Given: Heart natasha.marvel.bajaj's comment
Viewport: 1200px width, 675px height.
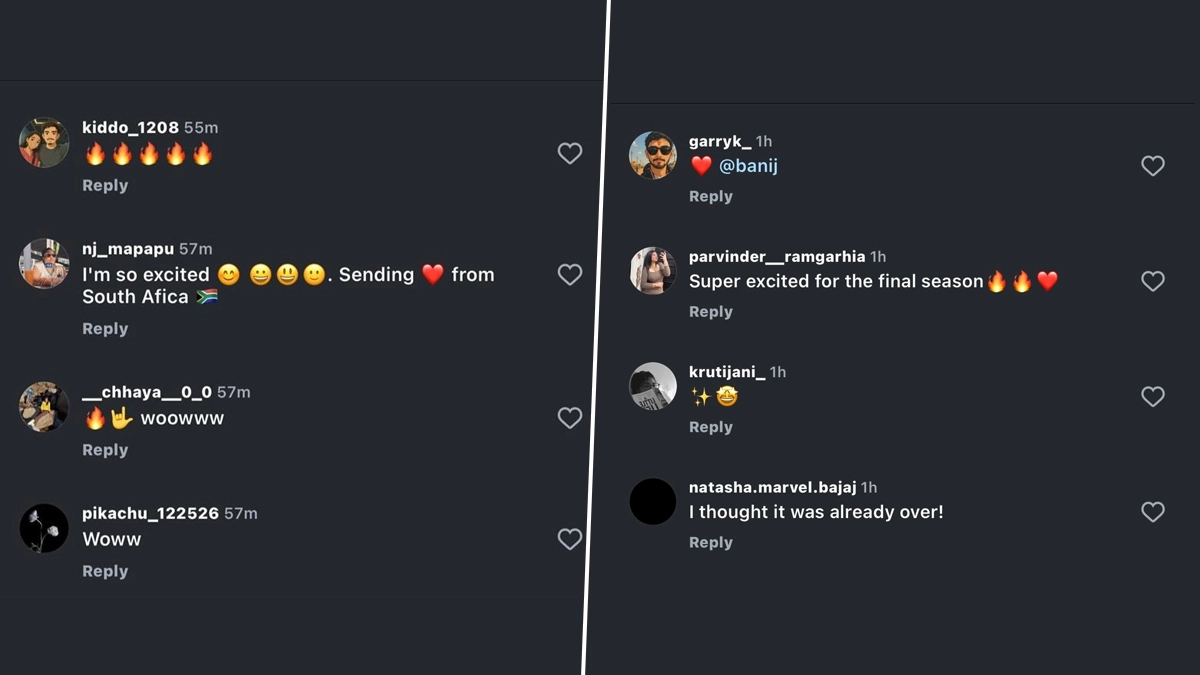Looking at the screenshot, I should tap(1152, 512).
